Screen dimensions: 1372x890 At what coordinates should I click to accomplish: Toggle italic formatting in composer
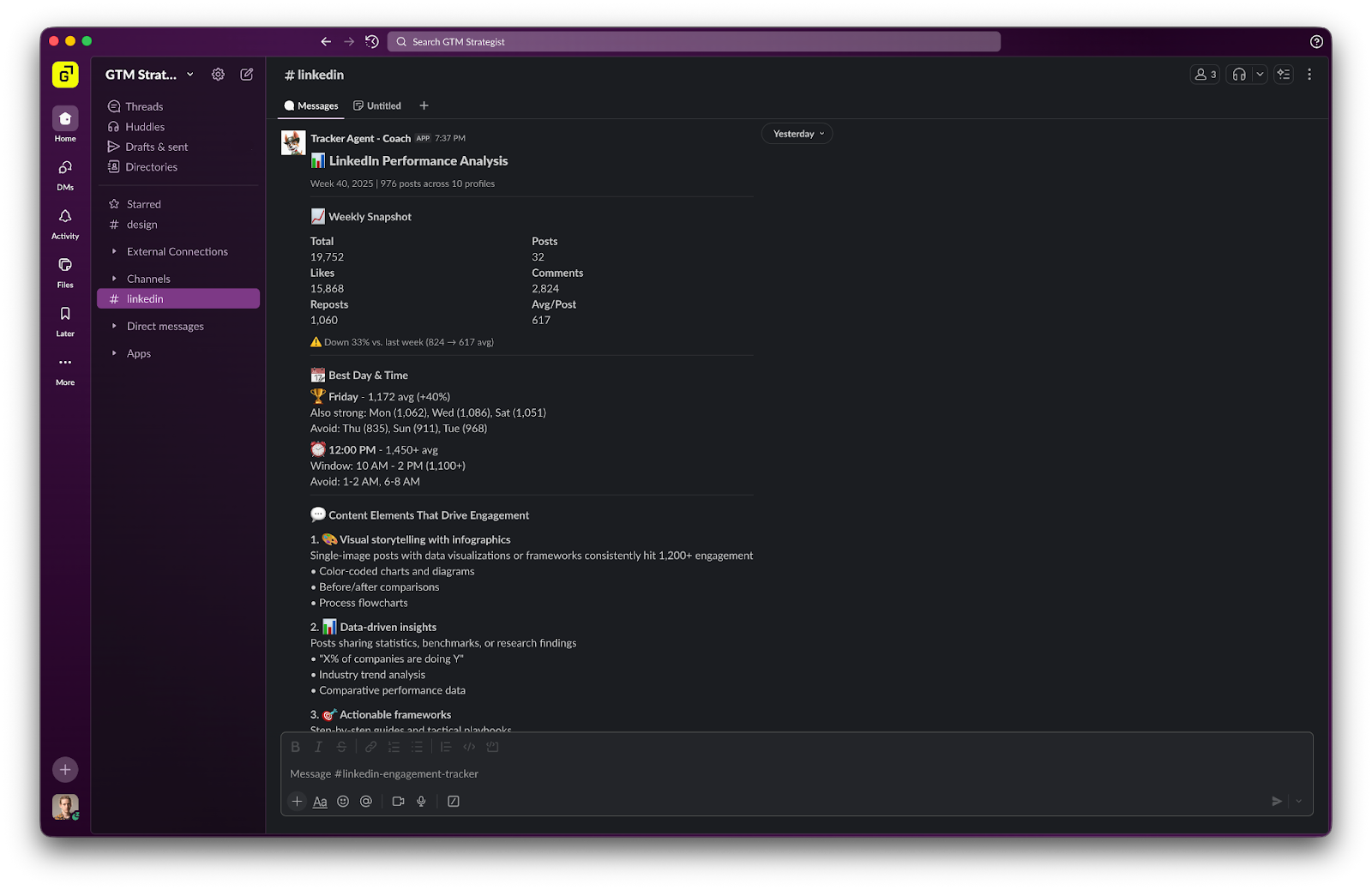(x=318, y=747)
